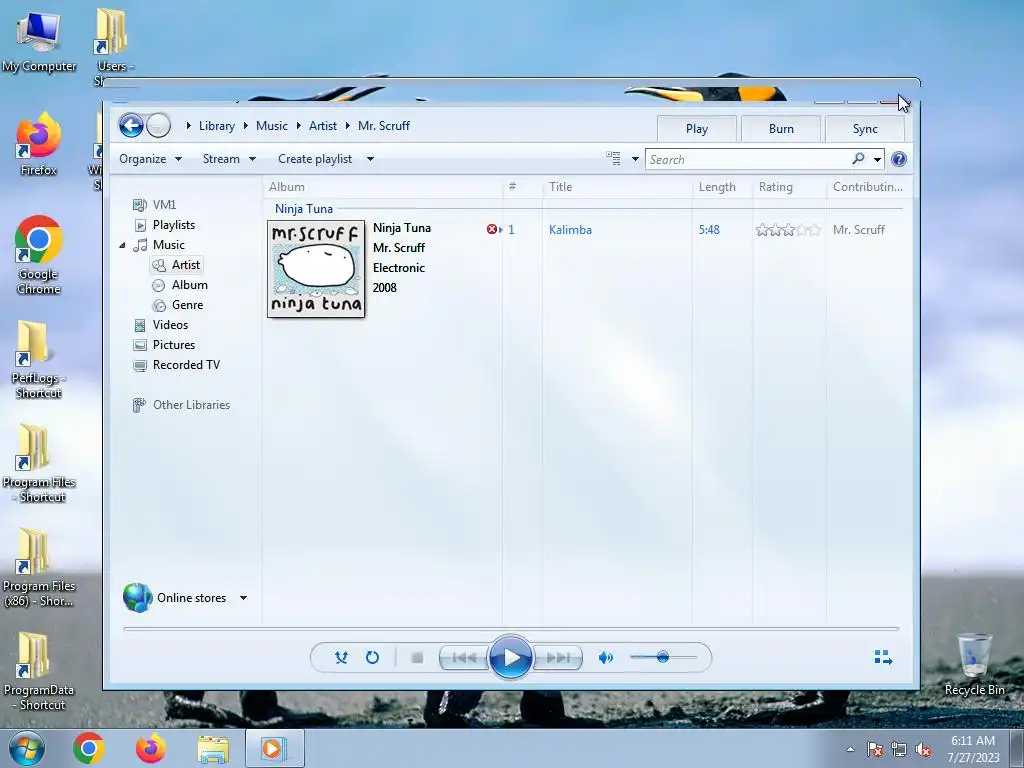Switch to Now Playing mode
Screen dimensions: 1024x768
point(883,658)
